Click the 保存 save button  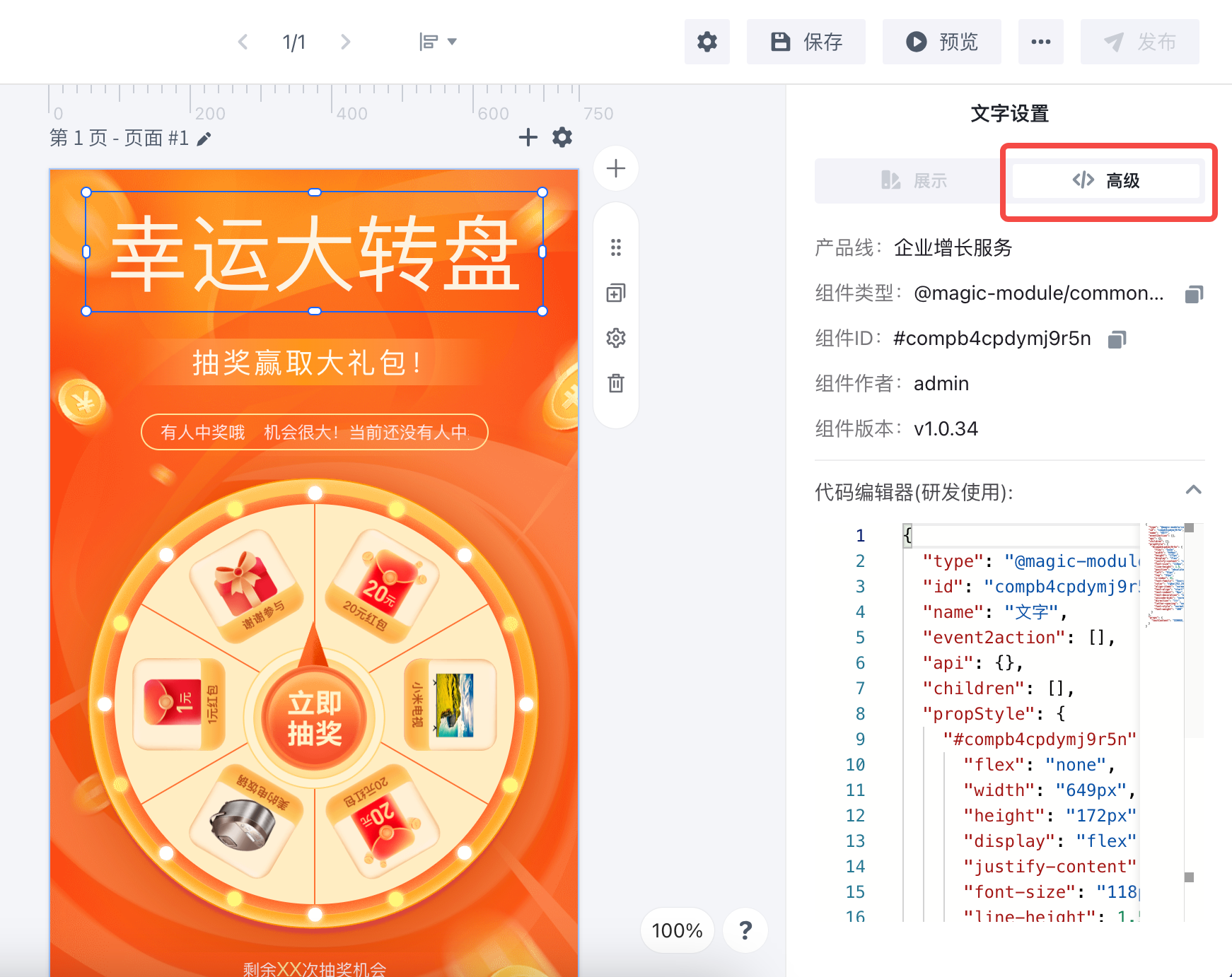click(806, 42)
